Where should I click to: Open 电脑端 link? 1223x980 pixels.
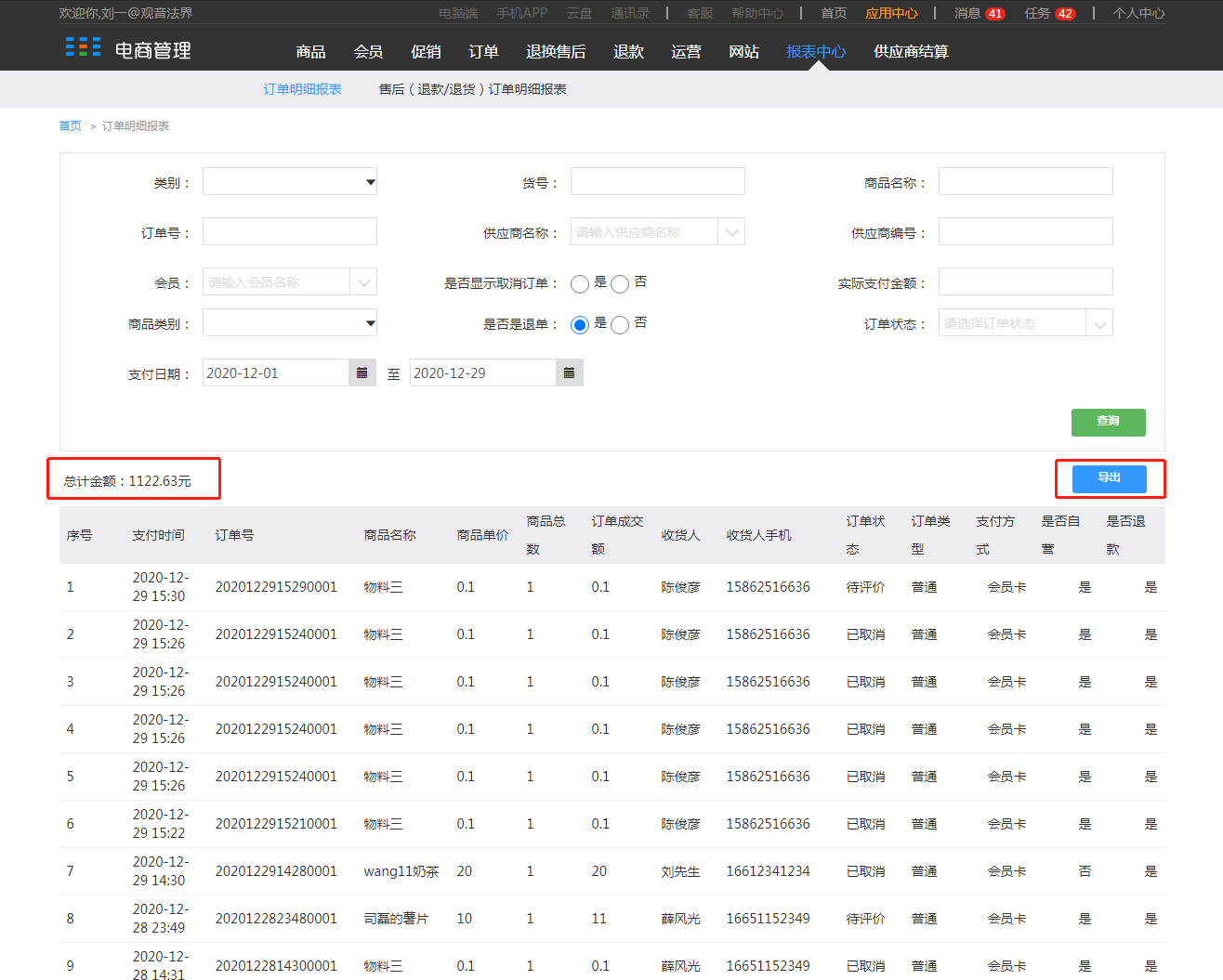coord(458,13)
